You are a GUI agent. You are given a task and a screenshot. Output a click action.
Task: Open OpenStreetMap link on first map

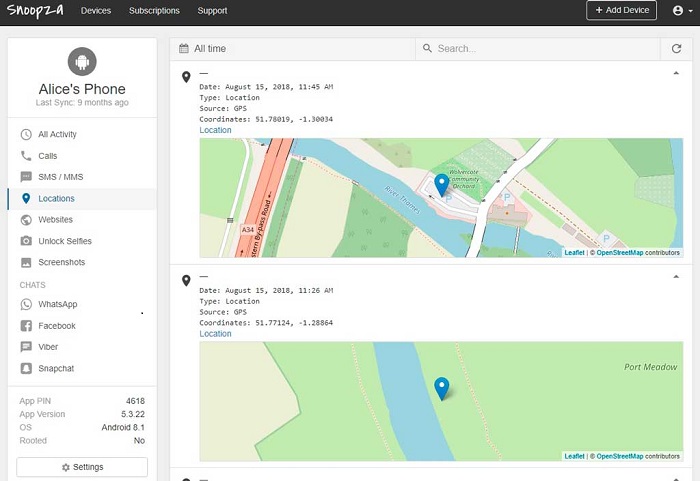tap(620, 253)
